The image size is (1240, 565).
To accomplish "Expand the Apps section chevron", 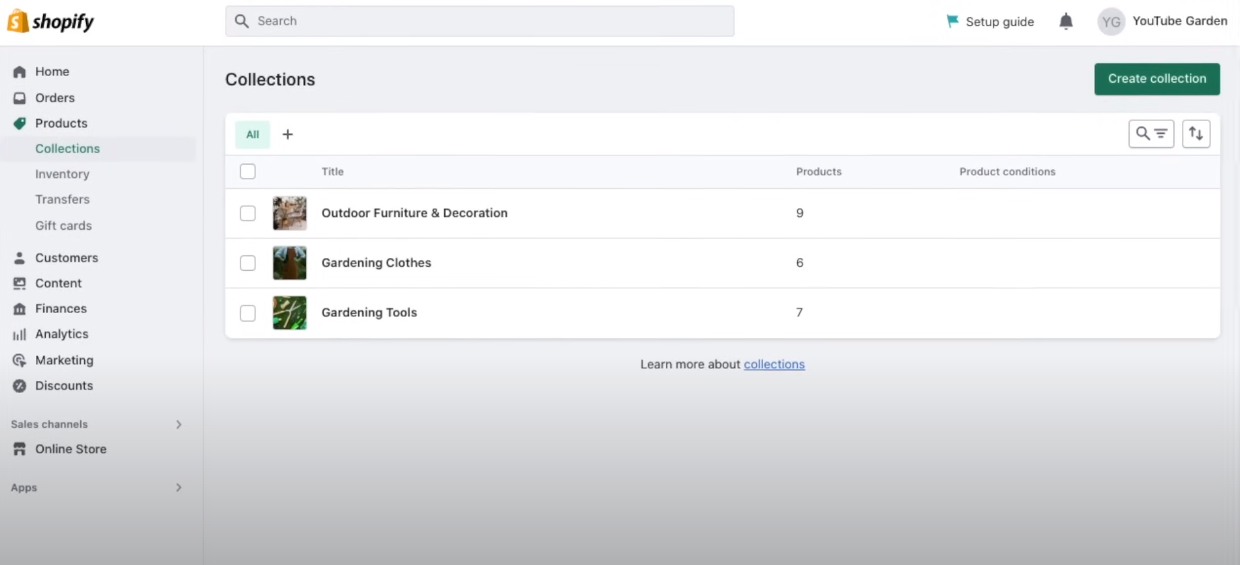I will point(179,488).
